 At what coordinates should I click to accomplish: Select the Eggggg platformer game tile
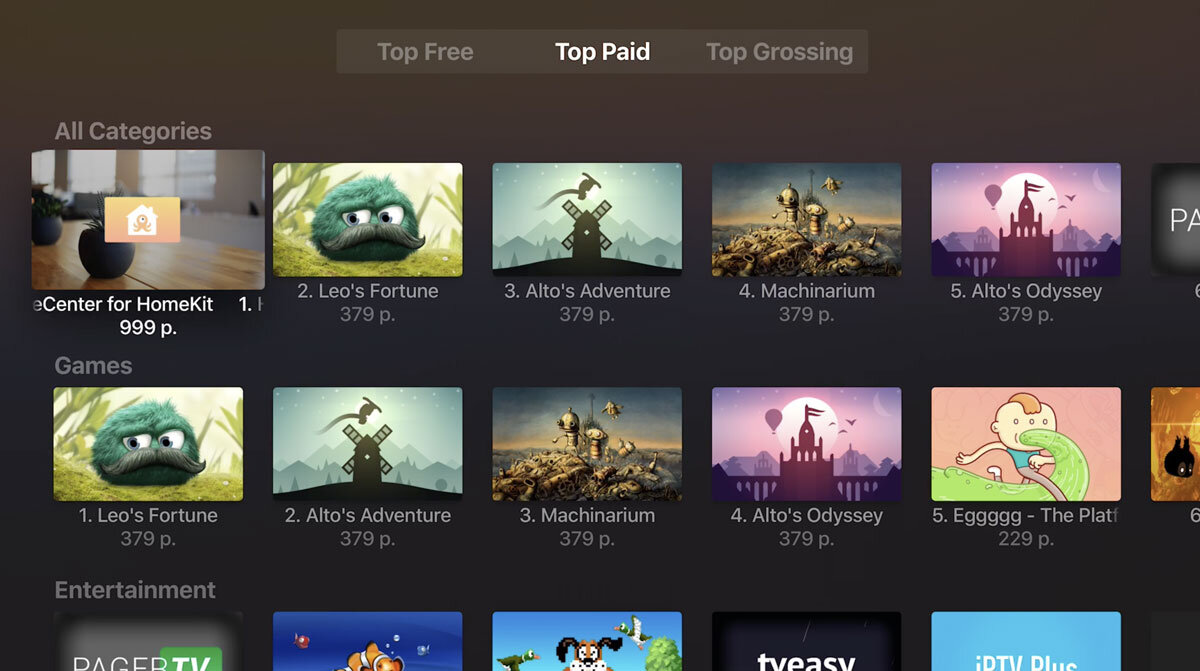coord(1026,444)
